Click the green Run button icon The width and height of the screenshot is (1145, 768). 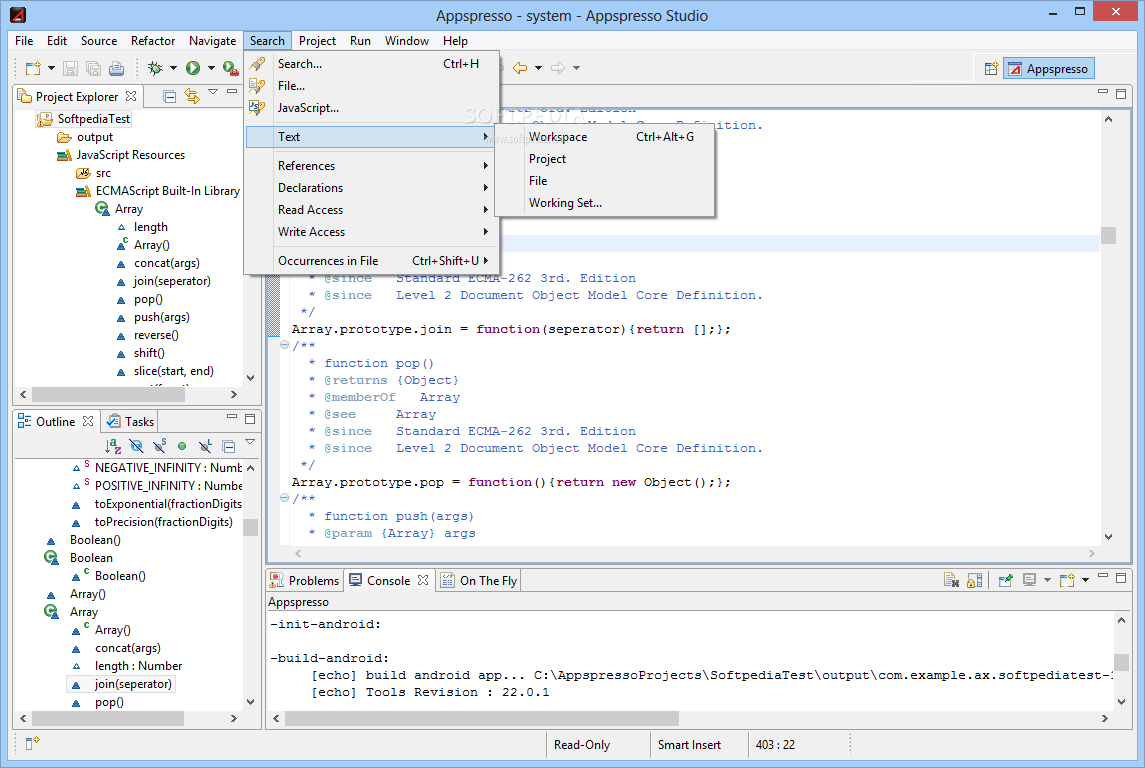click(192, 68)
